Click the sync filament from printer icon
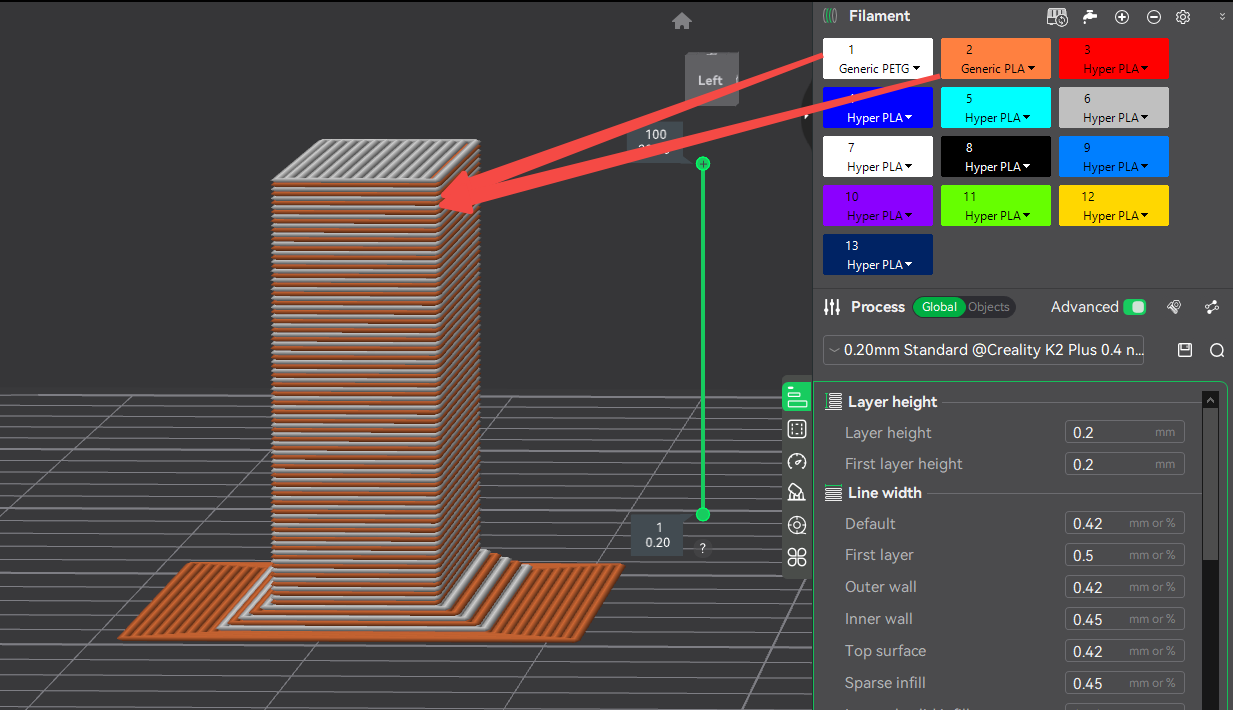The width and height of the screenshot is (1233, 710). click(1057, 17)
